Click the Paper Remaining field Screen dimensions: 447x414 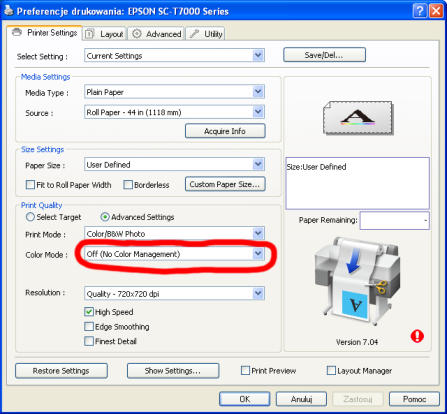[x=395, y=220]
